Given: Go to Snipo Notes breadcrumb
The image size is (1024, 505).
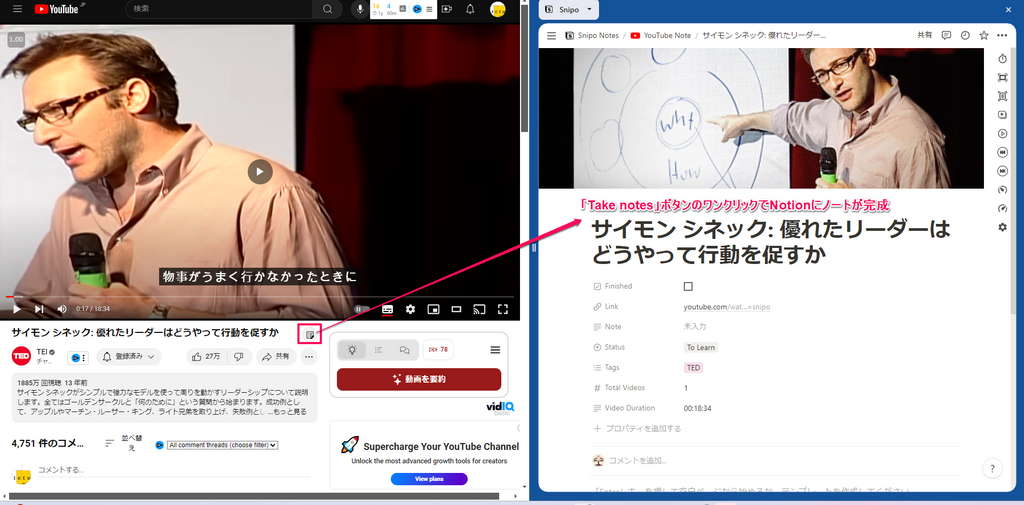Looking at the screenshot, I should click(x=592, y=35).
